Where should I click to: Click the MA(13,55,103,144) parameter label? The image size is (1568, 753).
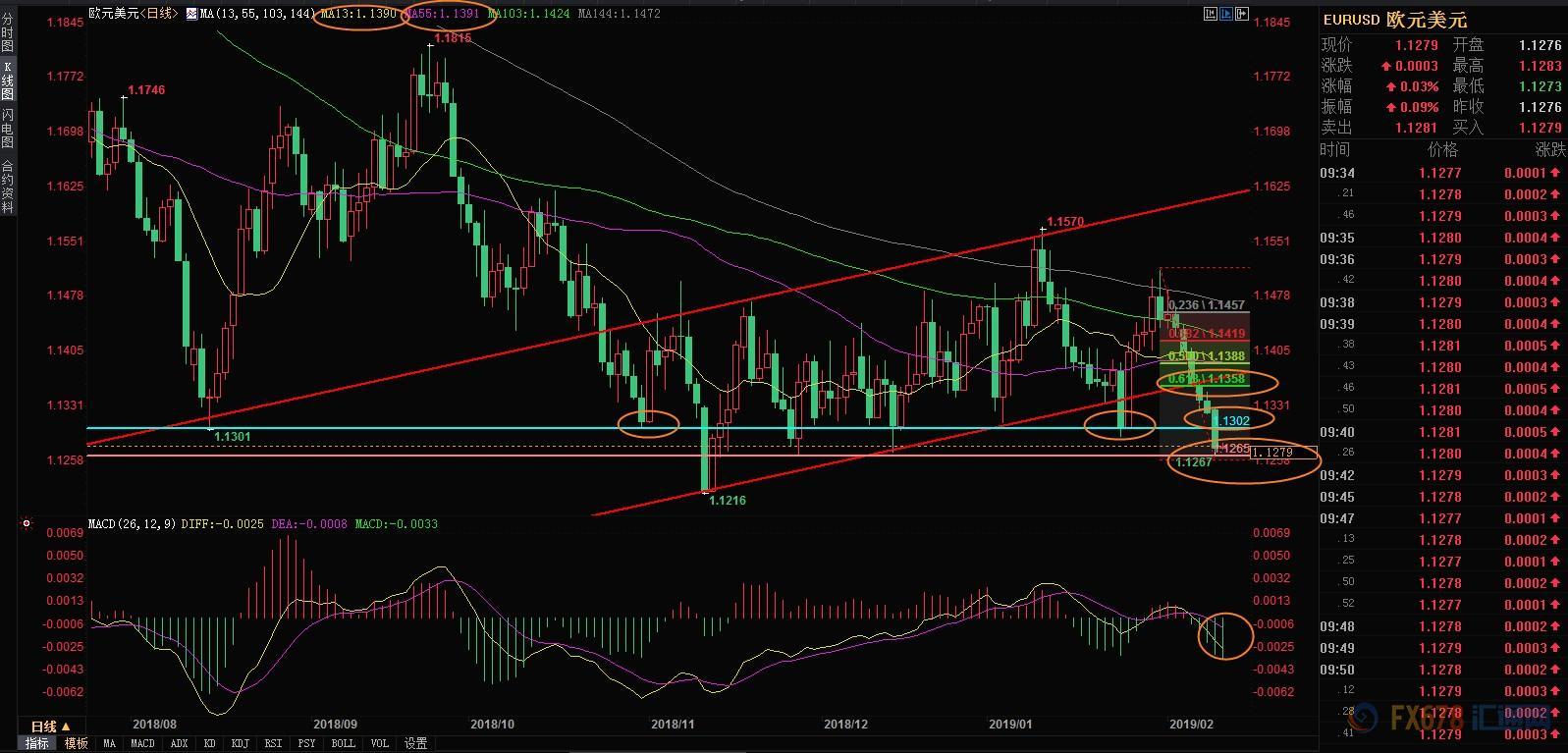[254, 14]
